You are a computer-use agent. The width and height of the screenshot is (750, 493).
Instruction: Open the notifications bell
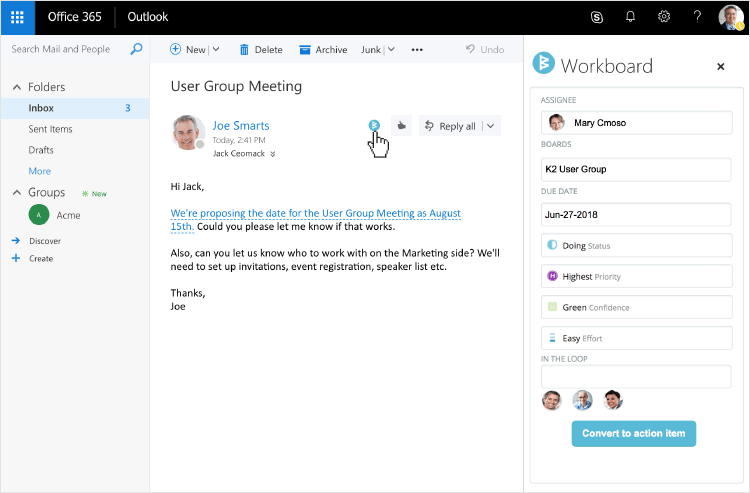pyautogui.click(x=630, y=17)
